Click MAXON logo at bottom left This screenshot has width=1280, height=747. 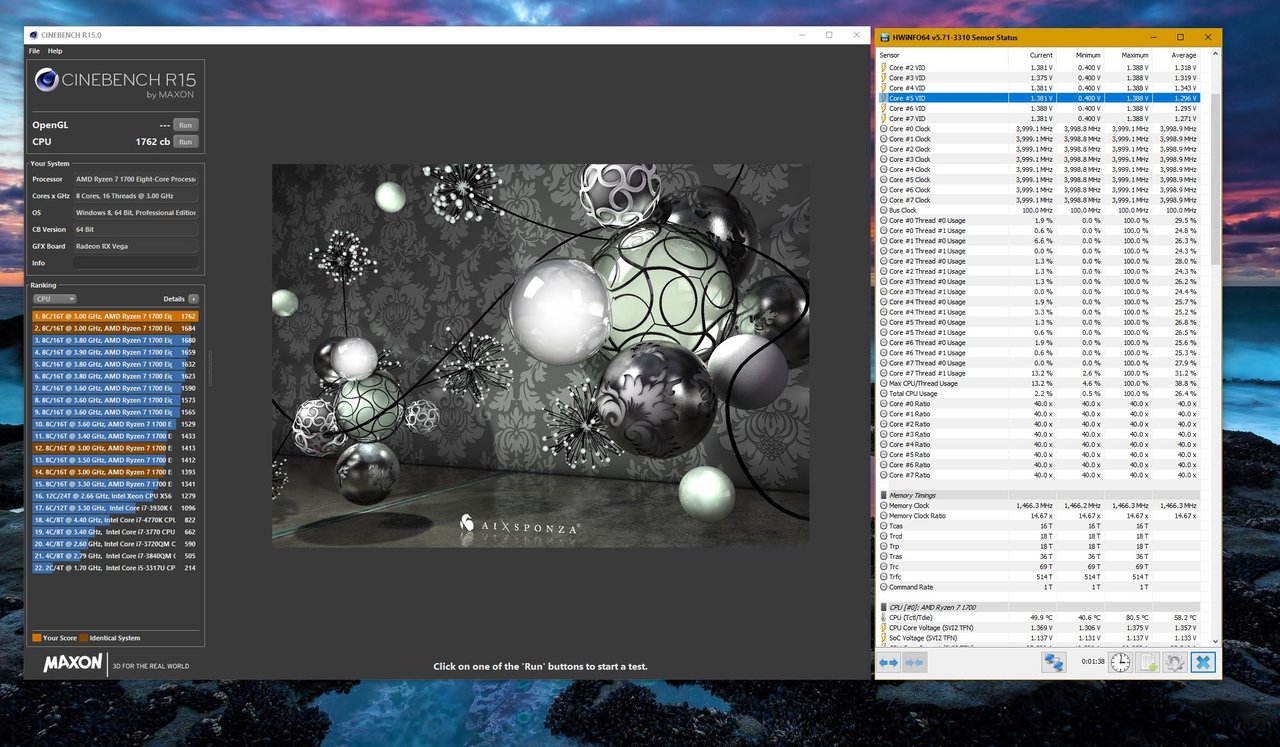[72, 663]
